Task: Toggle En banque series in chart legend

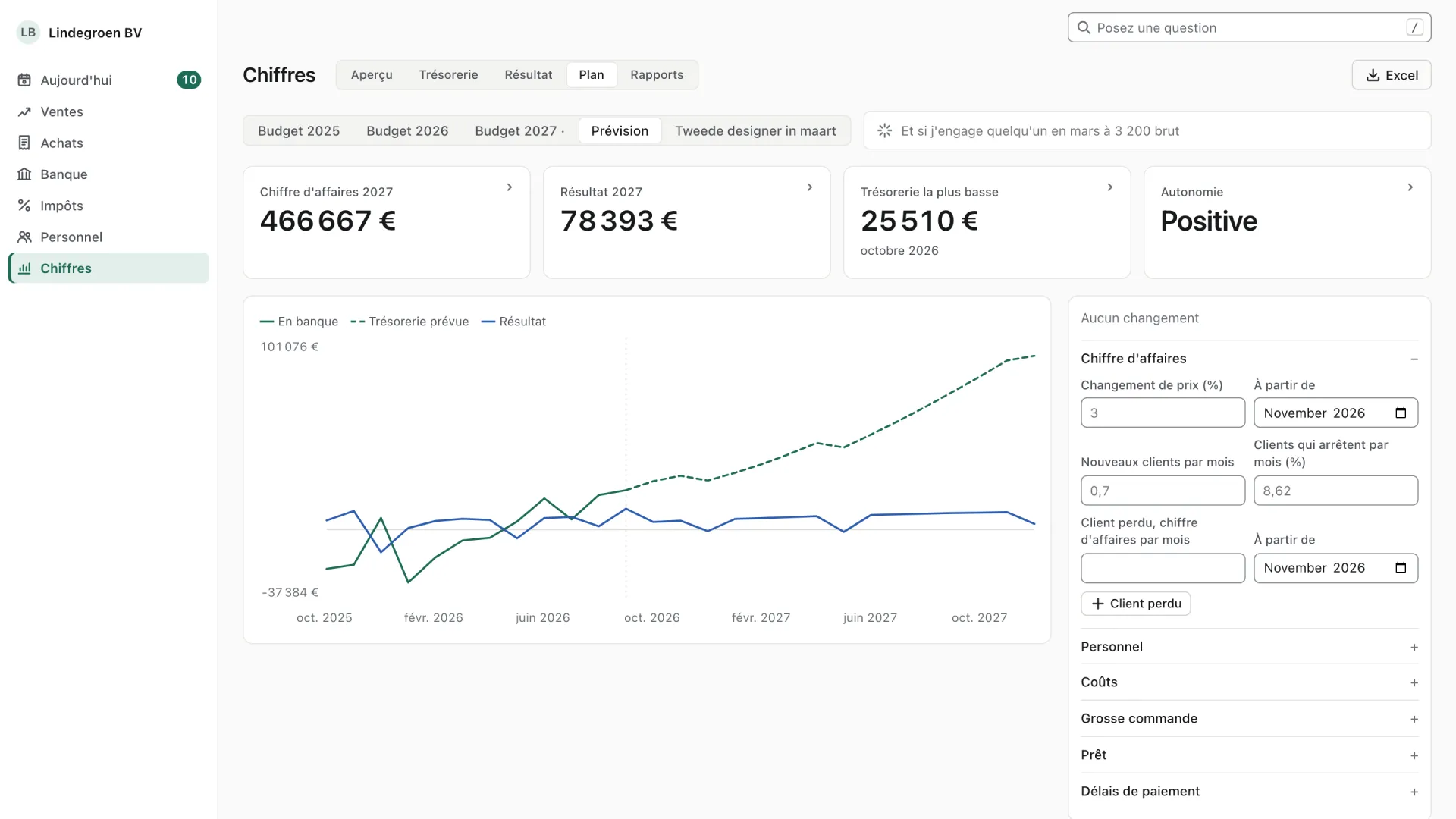Action: tap(299, 322)
